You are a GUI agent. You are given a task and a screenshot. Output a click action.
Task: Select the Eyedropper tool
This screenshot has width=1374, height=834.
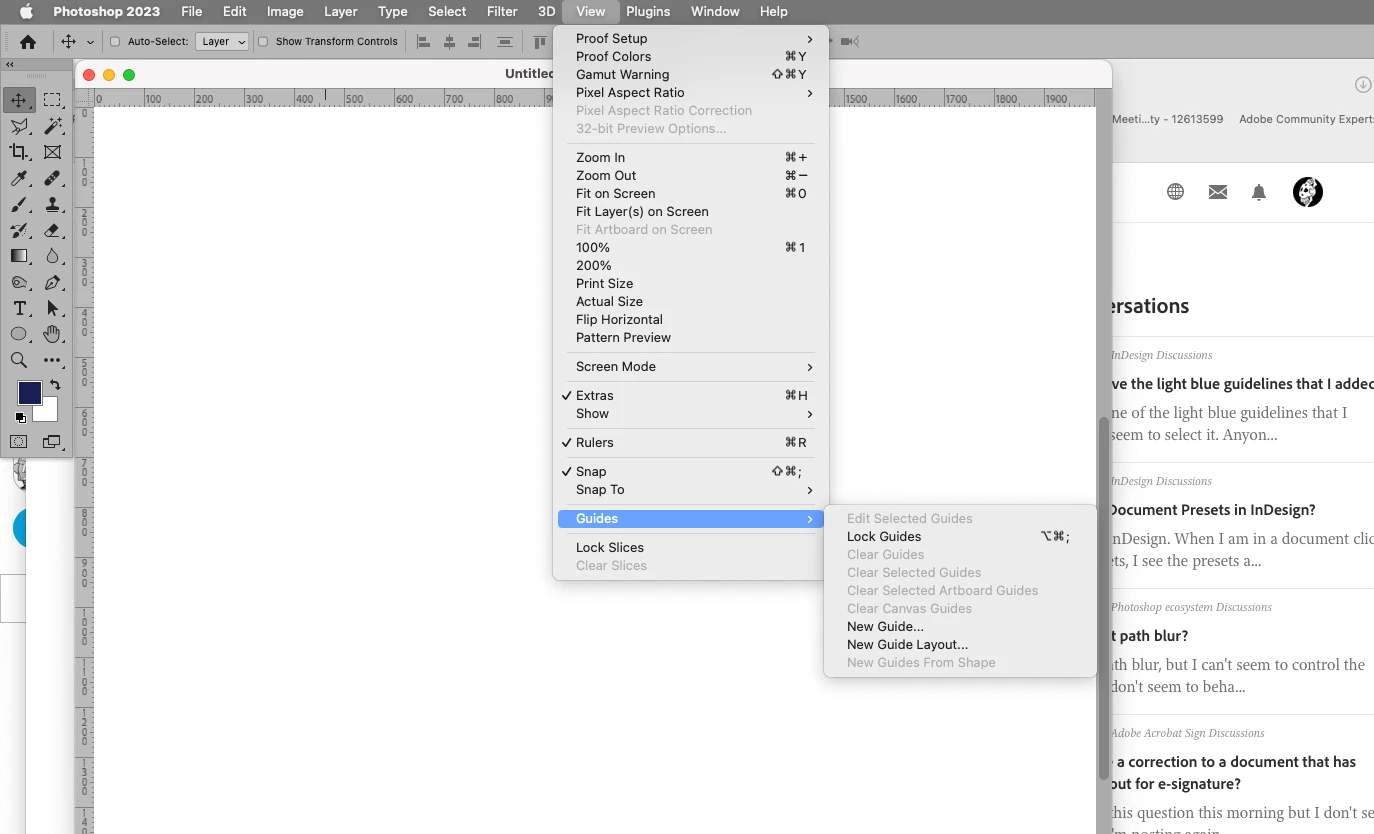tap(19, 178)
